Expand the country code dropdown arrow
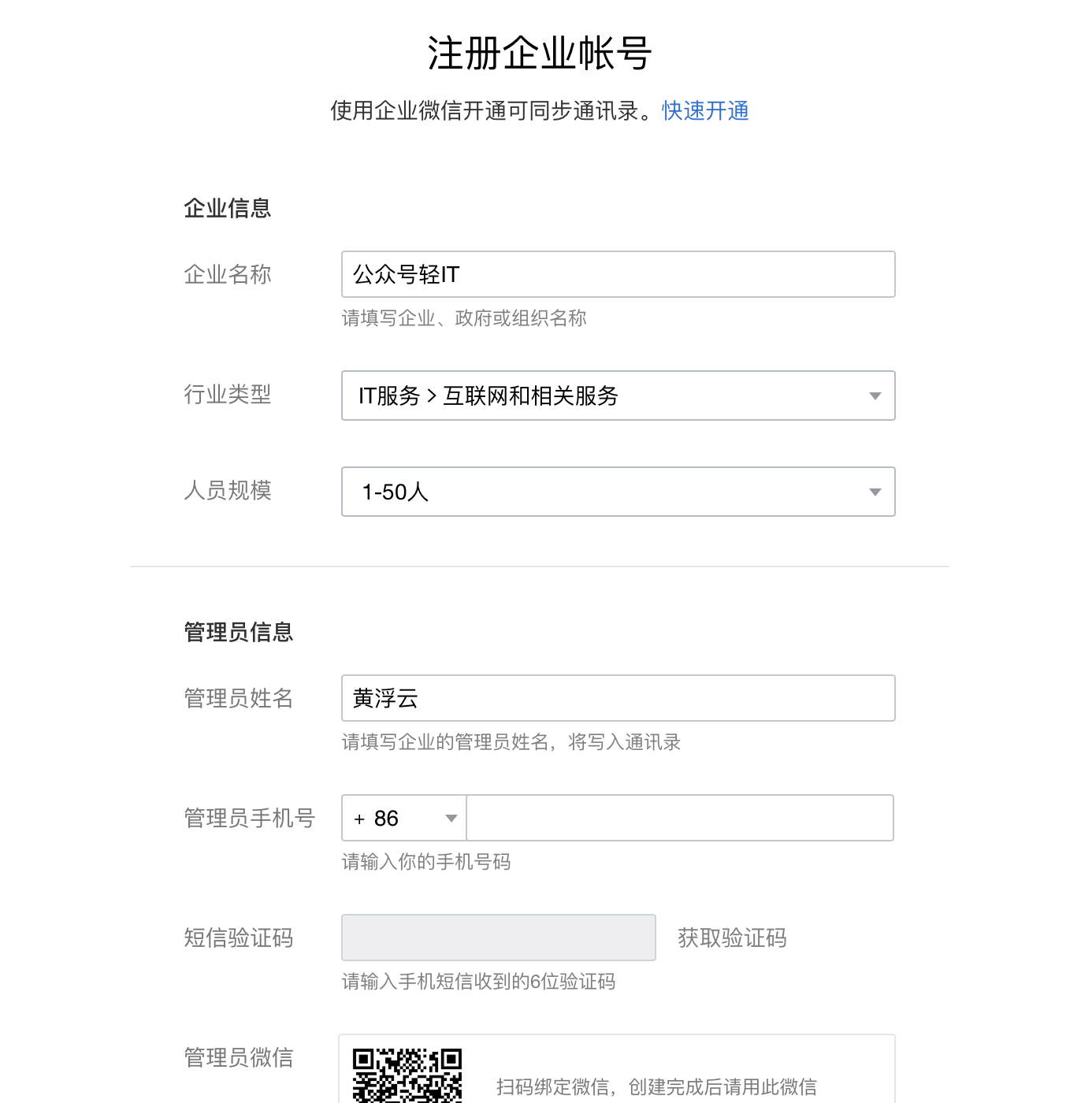This screenshot has width=1092, height=1103. (x=451, y=818)
